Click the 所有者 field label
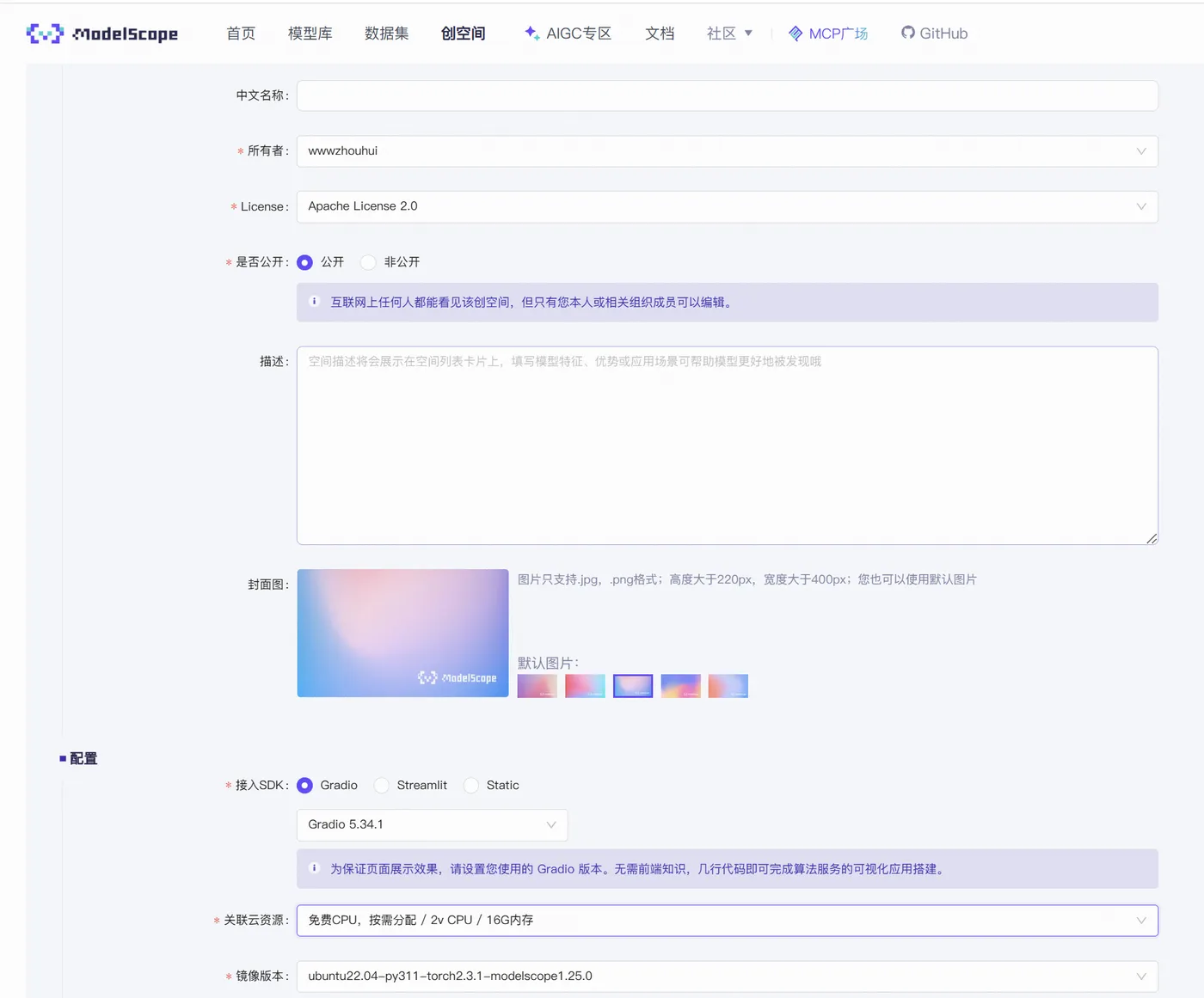The image size is (1204, 998). (267, 151)
